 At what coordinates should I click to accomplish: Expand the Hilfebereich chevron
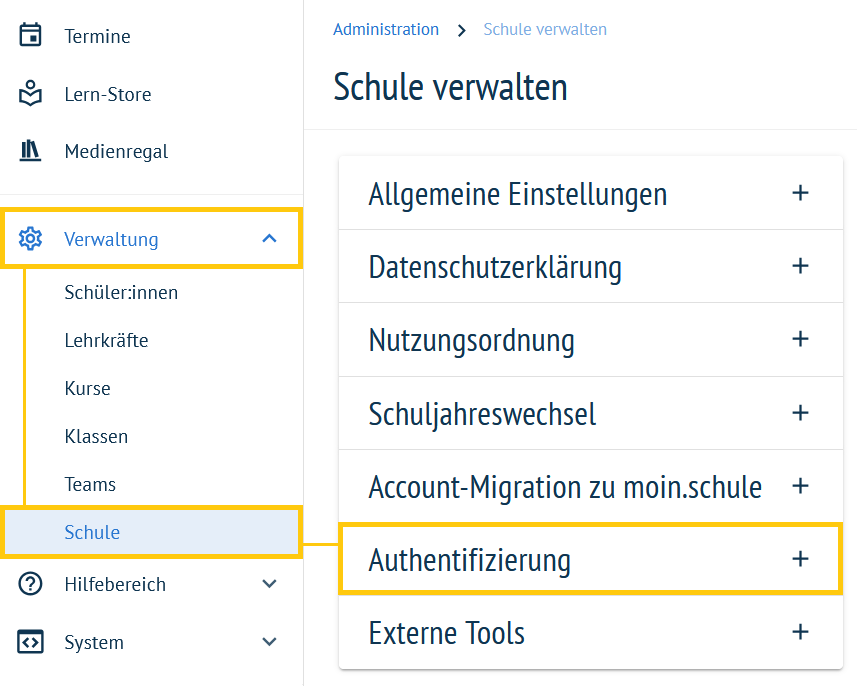tap(269, 584)
